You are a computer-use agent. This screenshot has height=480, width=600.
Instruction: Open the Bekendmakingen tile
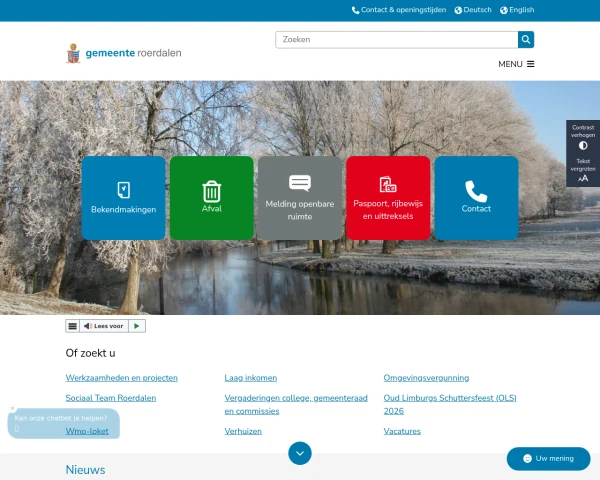[x=123, y=198]
